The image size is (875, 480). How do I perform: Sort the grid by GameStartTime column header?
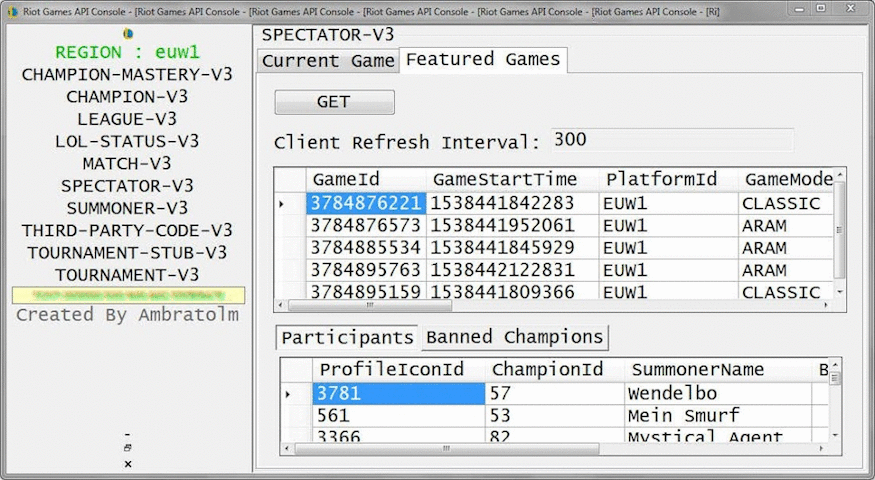(x=504, y=179)
